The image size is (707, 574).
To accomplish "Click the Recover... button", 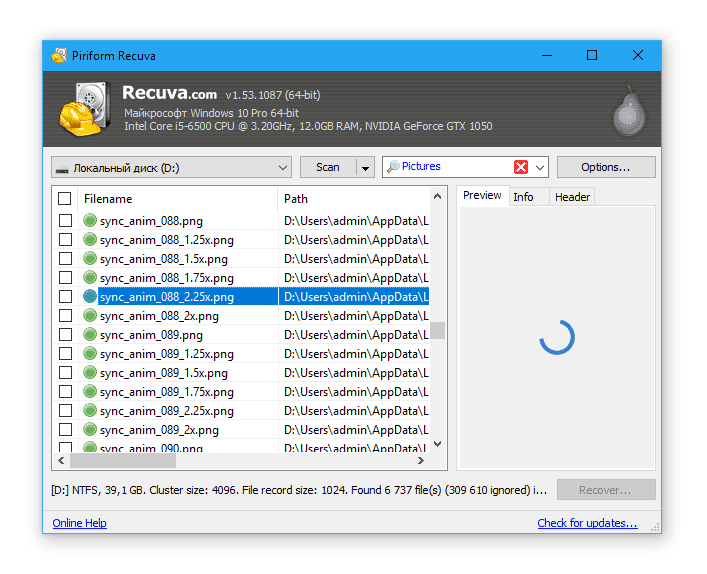I will coord(606,490).
